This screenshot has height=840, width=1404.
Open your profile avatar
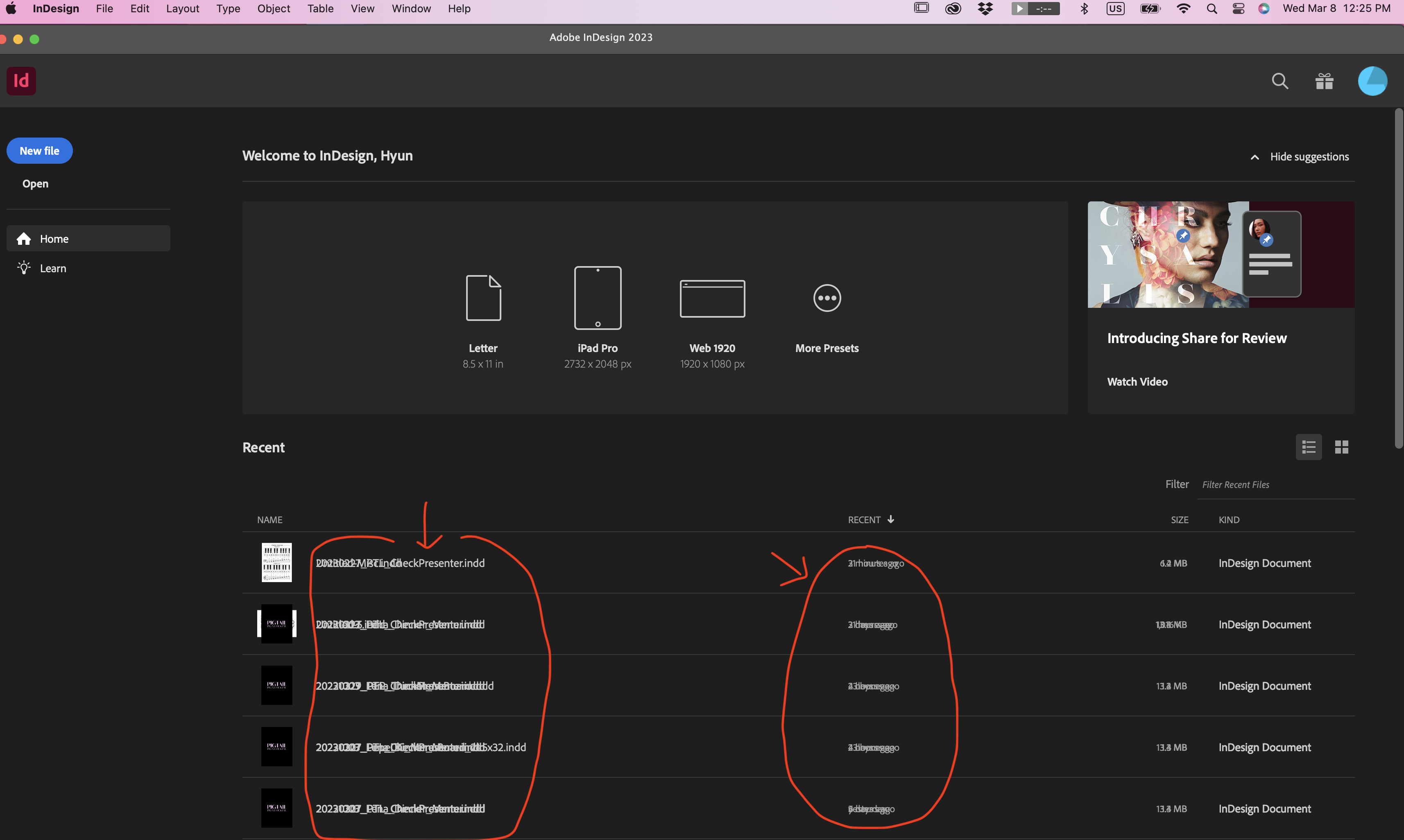(x=1372, y=80)
